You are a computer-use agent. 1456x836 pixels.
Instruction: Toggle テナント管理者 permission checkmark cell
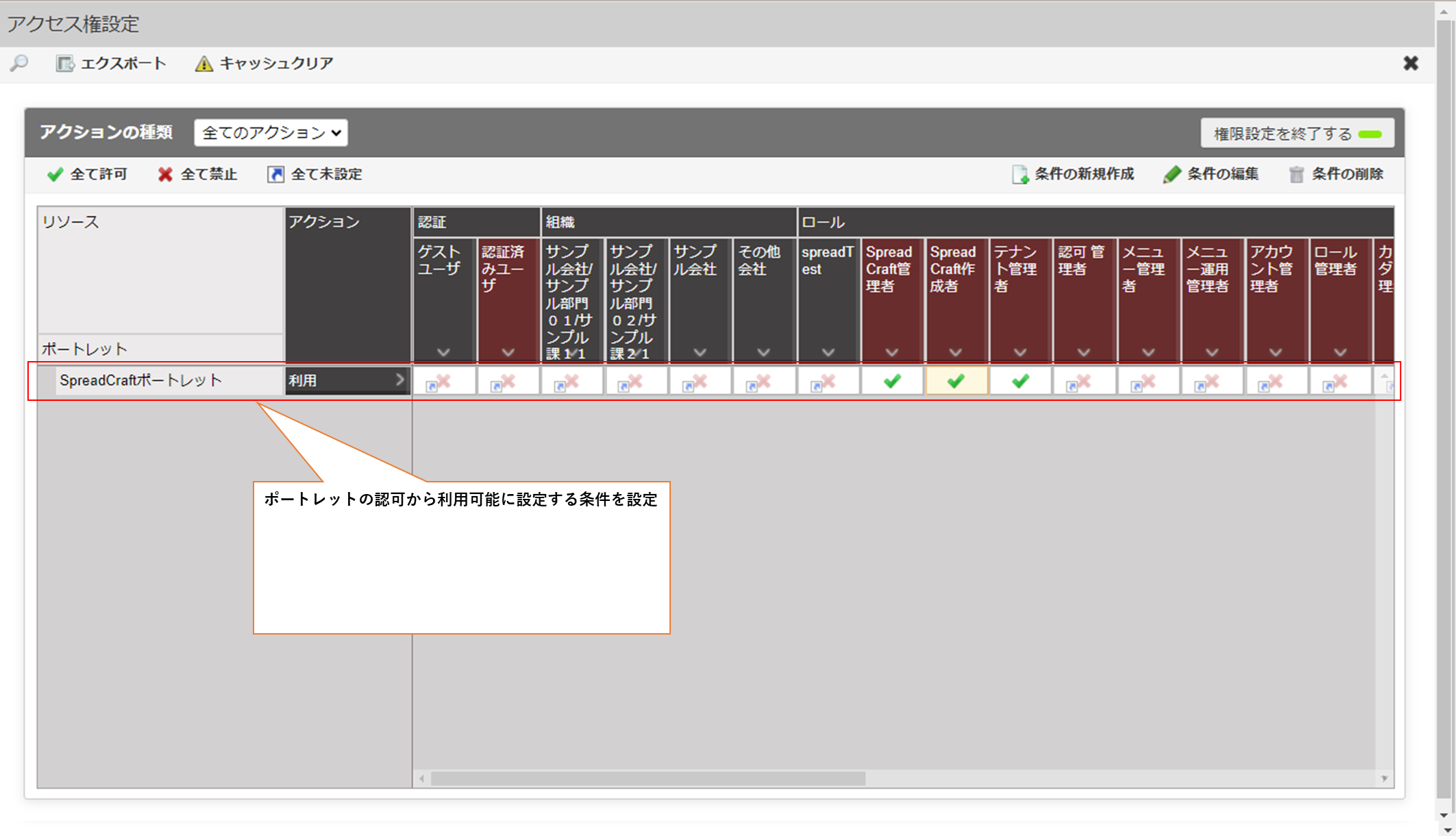(1020, 381)
